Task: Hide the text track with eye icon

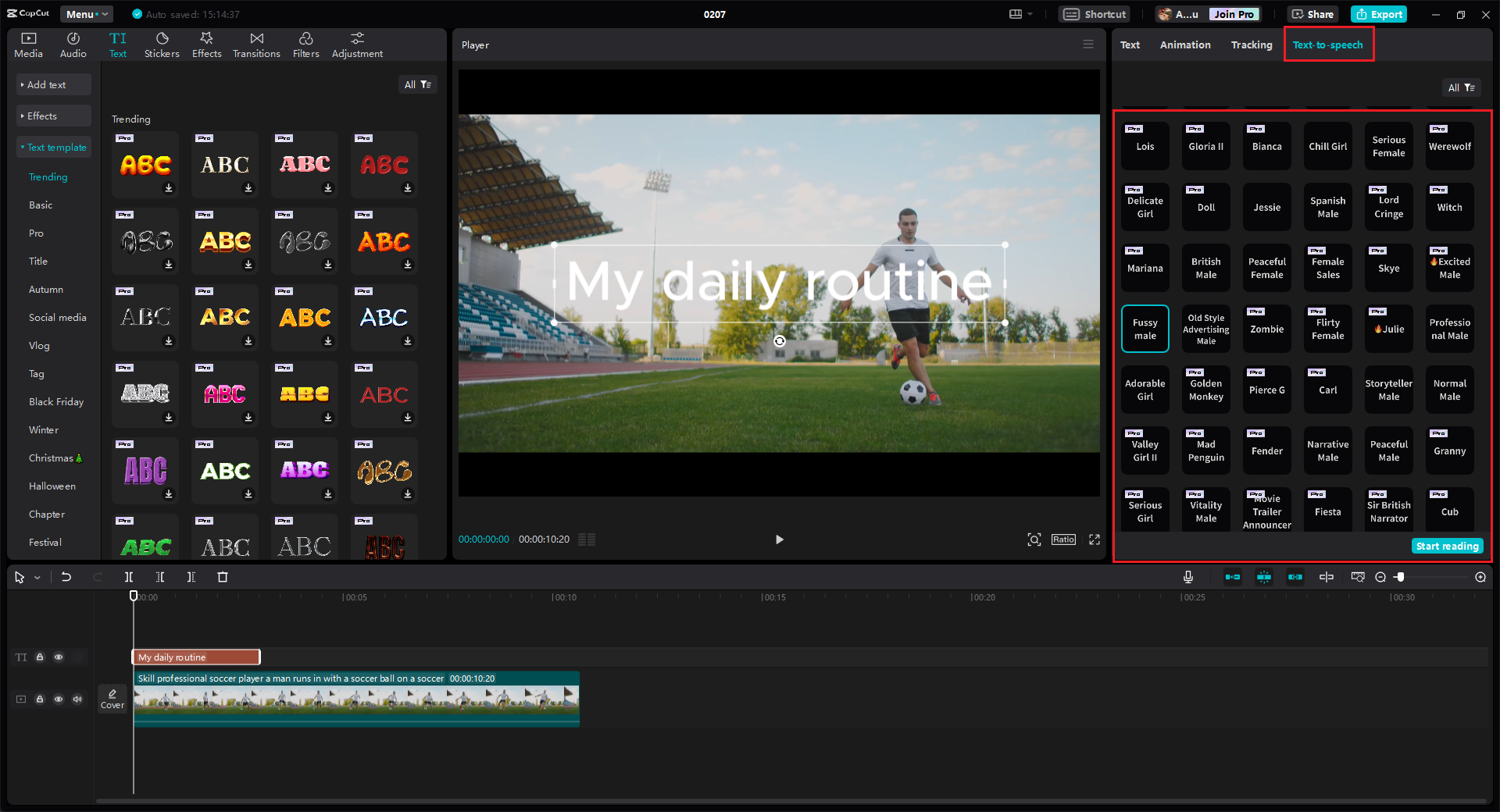Action: 59,657
